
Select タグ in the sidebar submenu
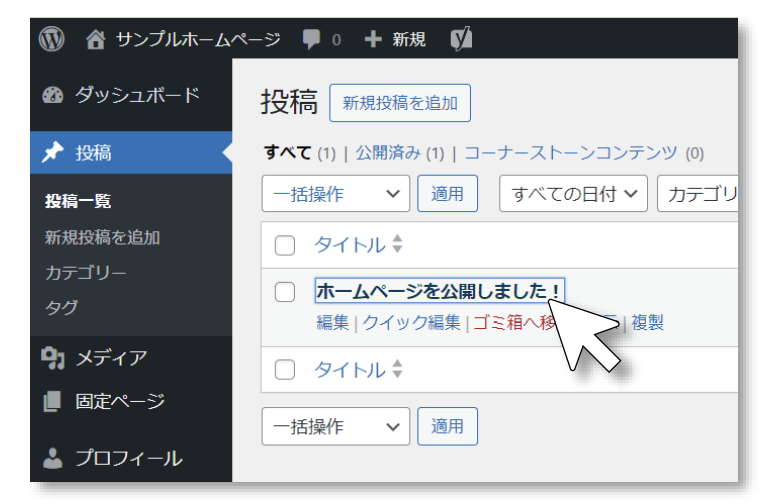click(61, 307)
